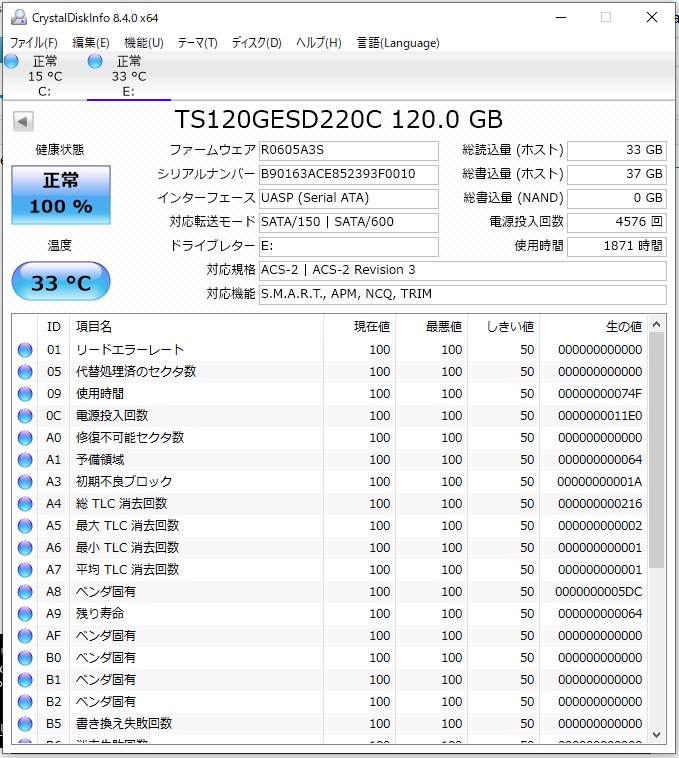The height and width of the screenshot is (758, 679).
Task: Click the 現在値 column header
Action: point(359,327)
